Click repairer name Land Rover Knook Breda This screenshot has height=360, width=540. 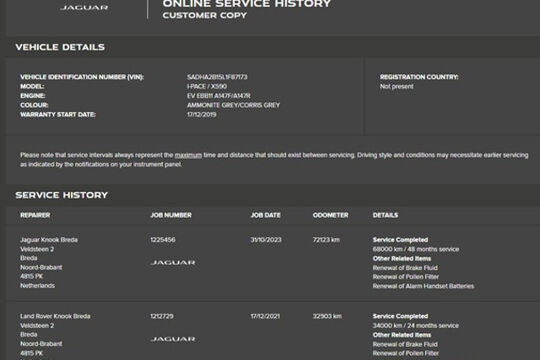(55, 316)
